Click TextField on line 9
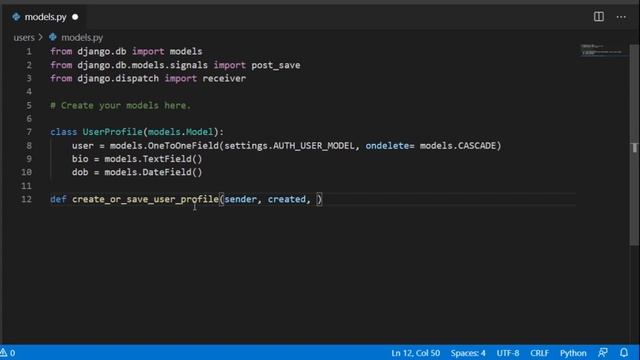 167,159
